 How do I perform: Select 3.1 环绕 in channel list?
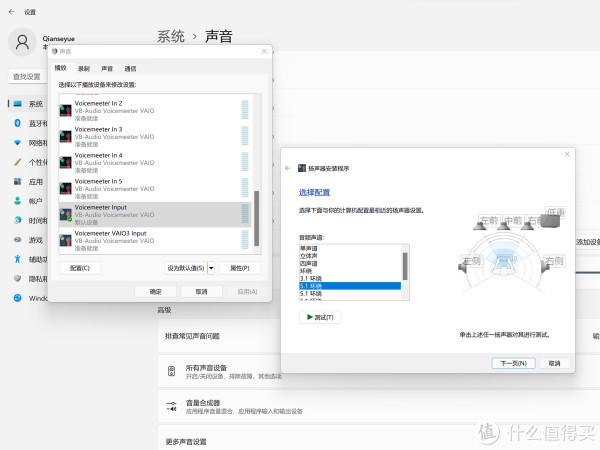(x=311, y=279)
